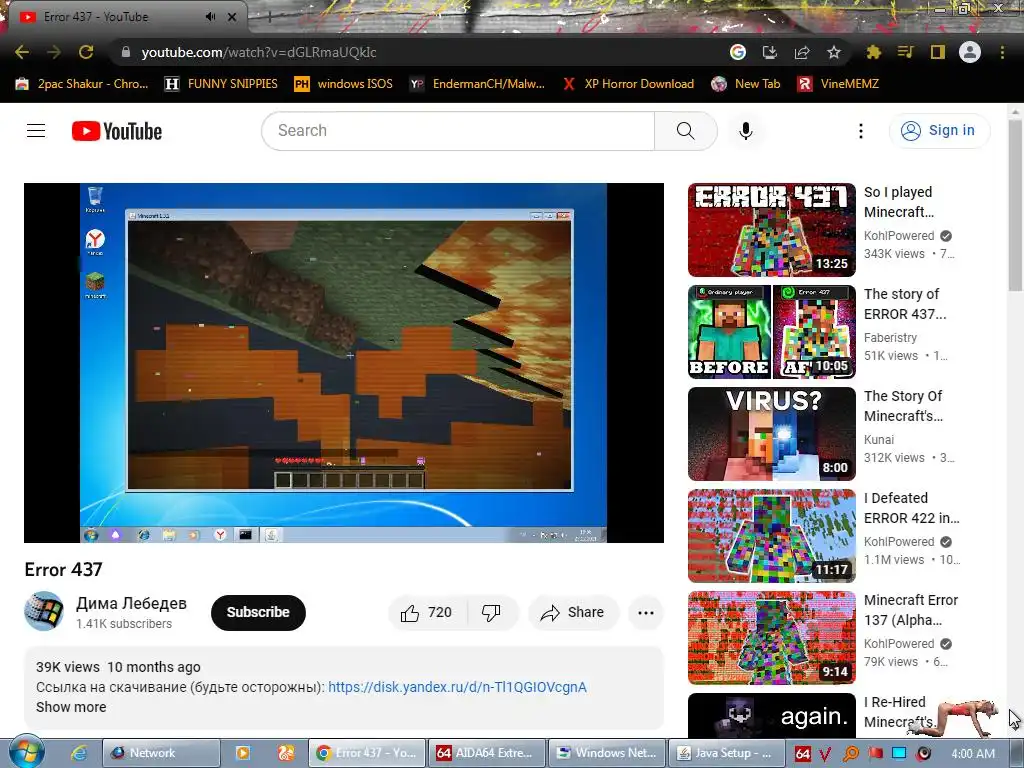Like the video with thumbs-up 720
Screen dimensions: 1024x768
point(427,613)
